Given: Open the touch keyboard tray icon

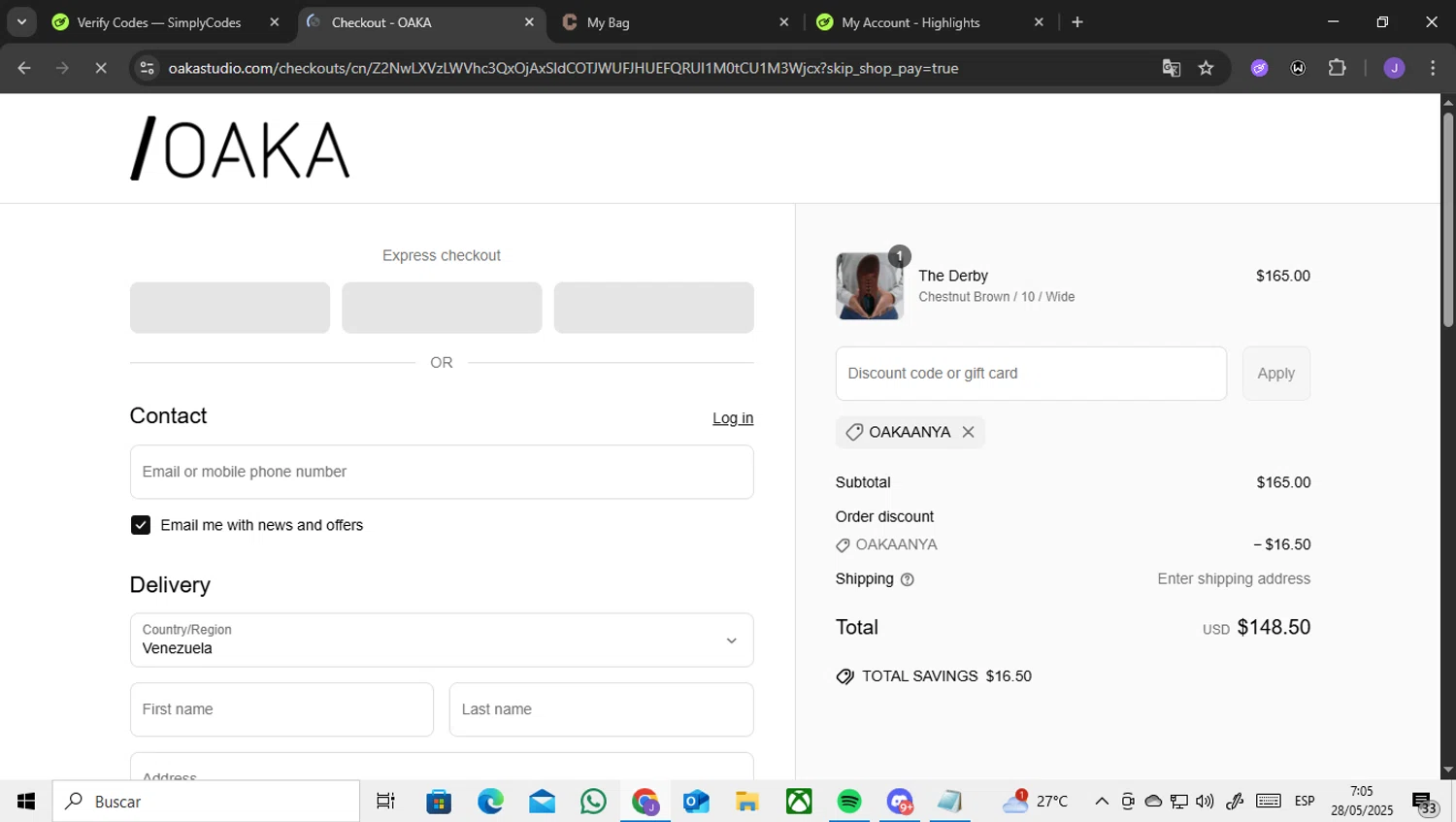Looking at the screenshot, I should pos(1268,802).
